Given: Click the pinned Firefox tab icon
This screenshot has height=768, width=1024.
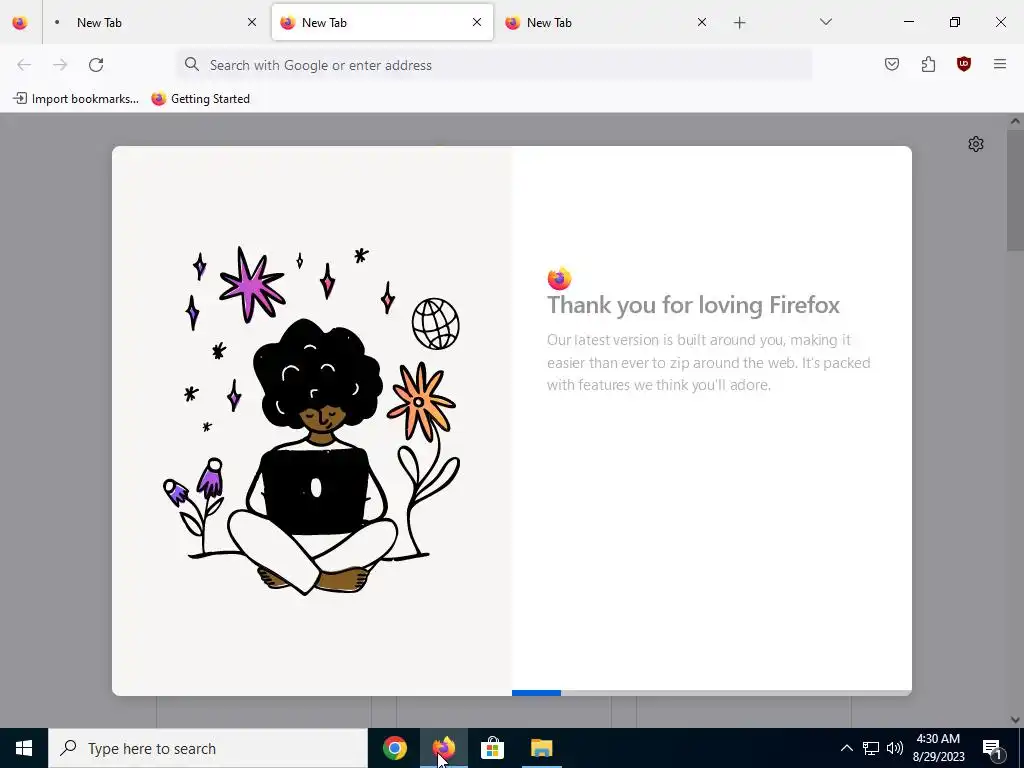Looking at the screenshot, I should click(x=20, y=22).
